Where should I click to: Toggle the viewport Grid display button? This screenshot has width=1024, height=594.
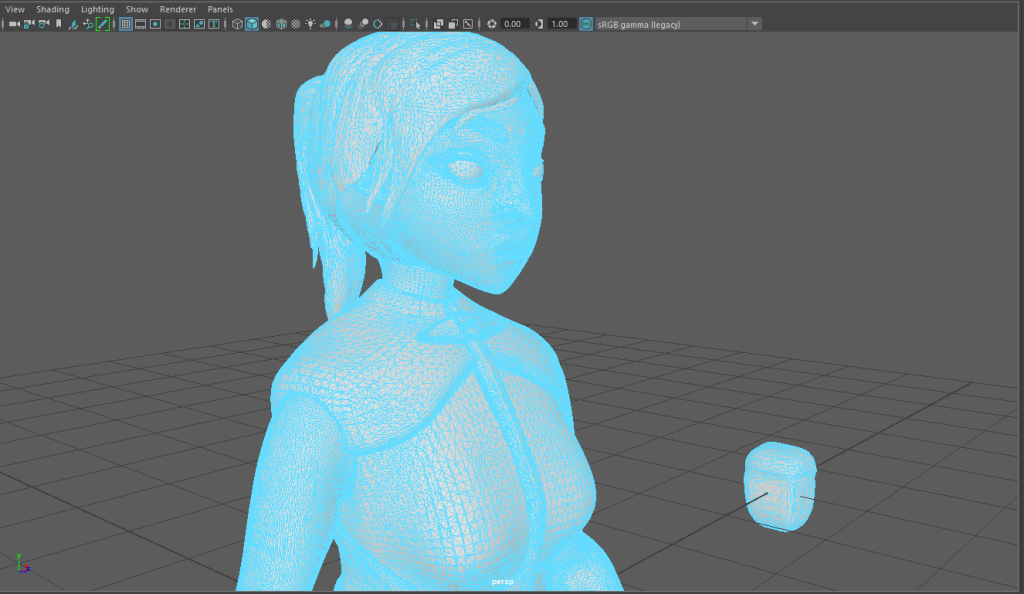click(126, 24)
